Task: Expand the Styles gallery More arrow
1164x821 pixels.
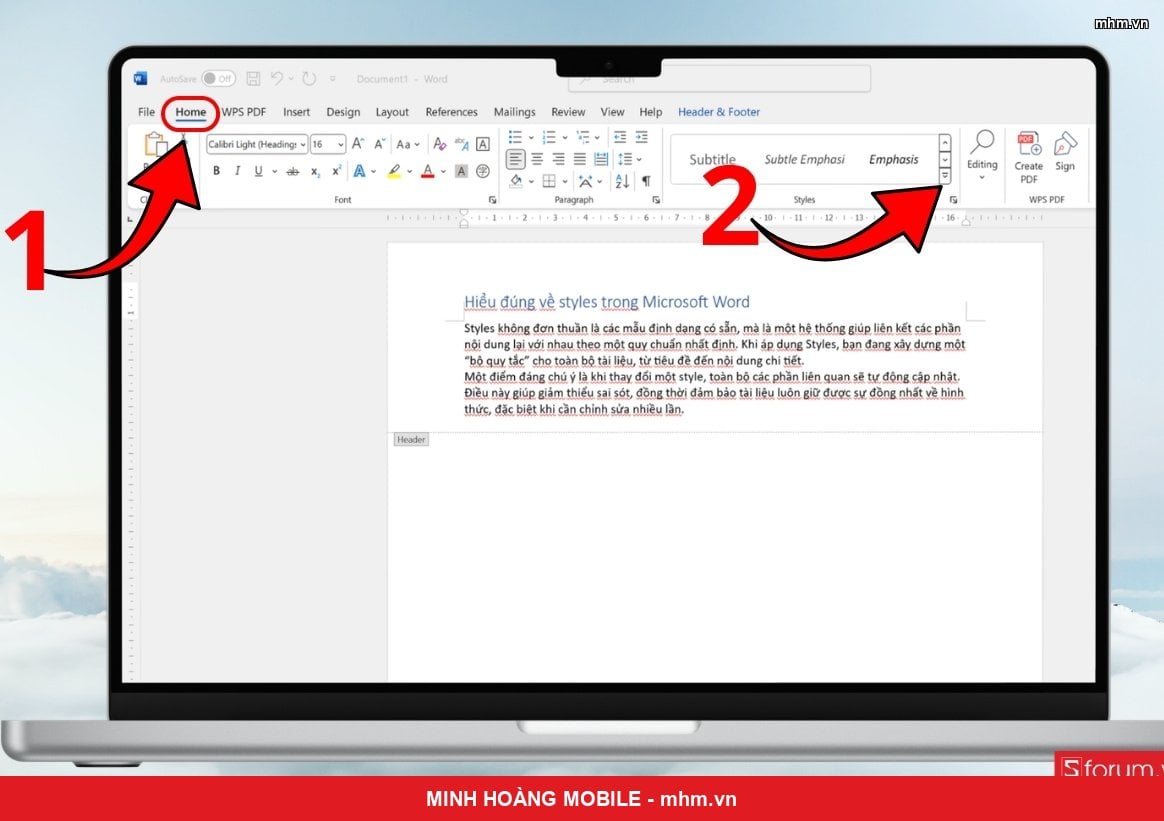Action: click(944, 176)
